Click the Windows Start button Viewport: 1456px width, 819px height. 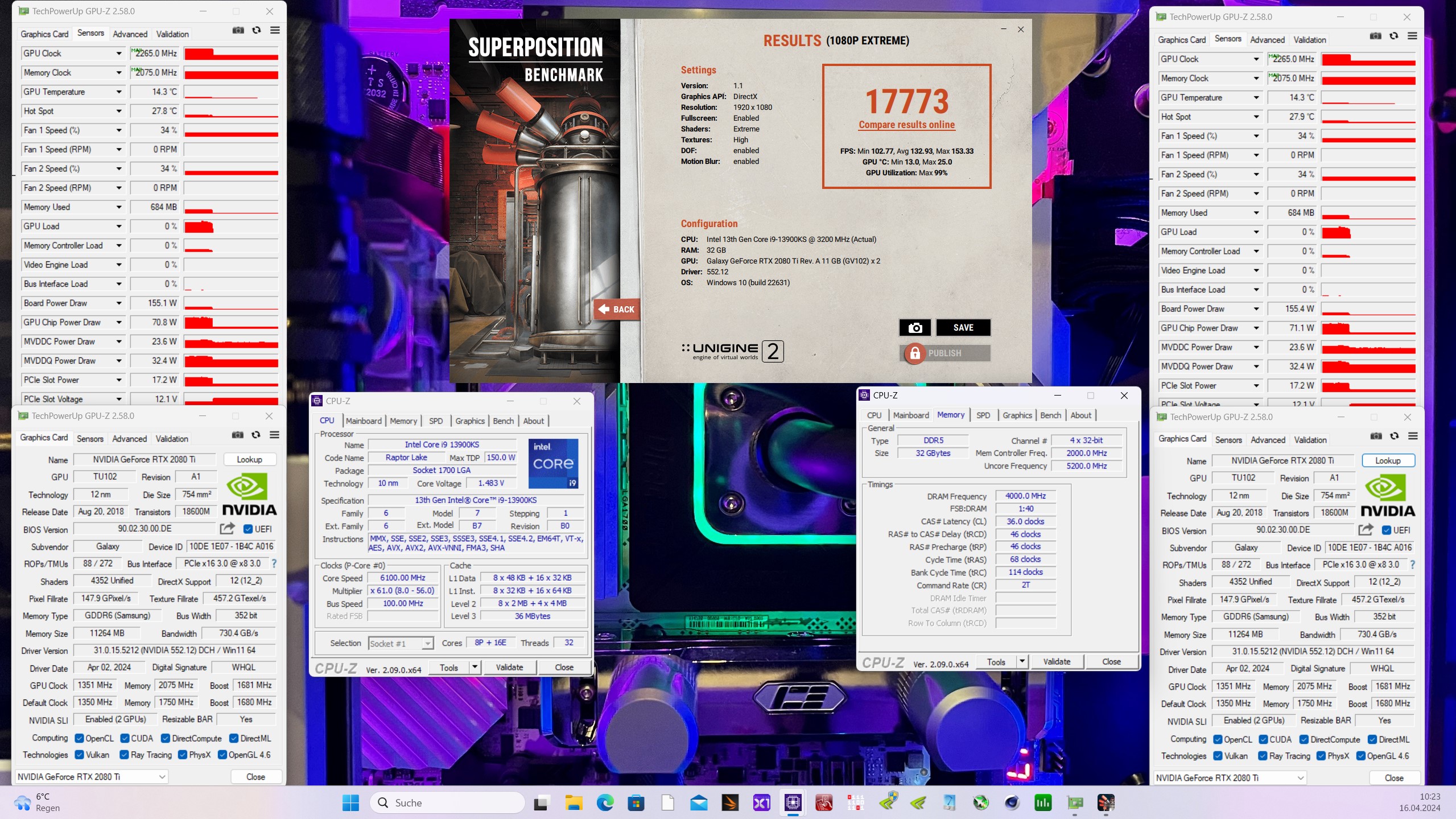click(350, 802)
